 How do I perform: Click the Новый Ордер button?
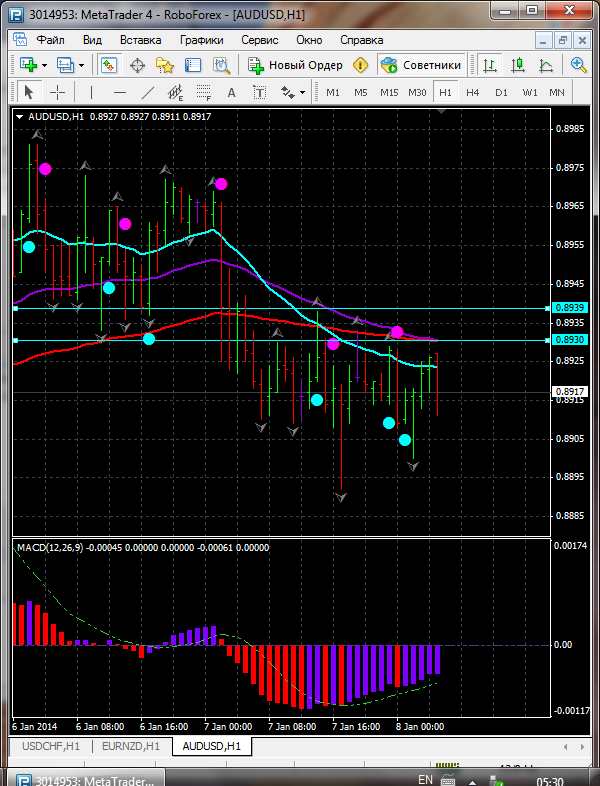coord(295,65)
